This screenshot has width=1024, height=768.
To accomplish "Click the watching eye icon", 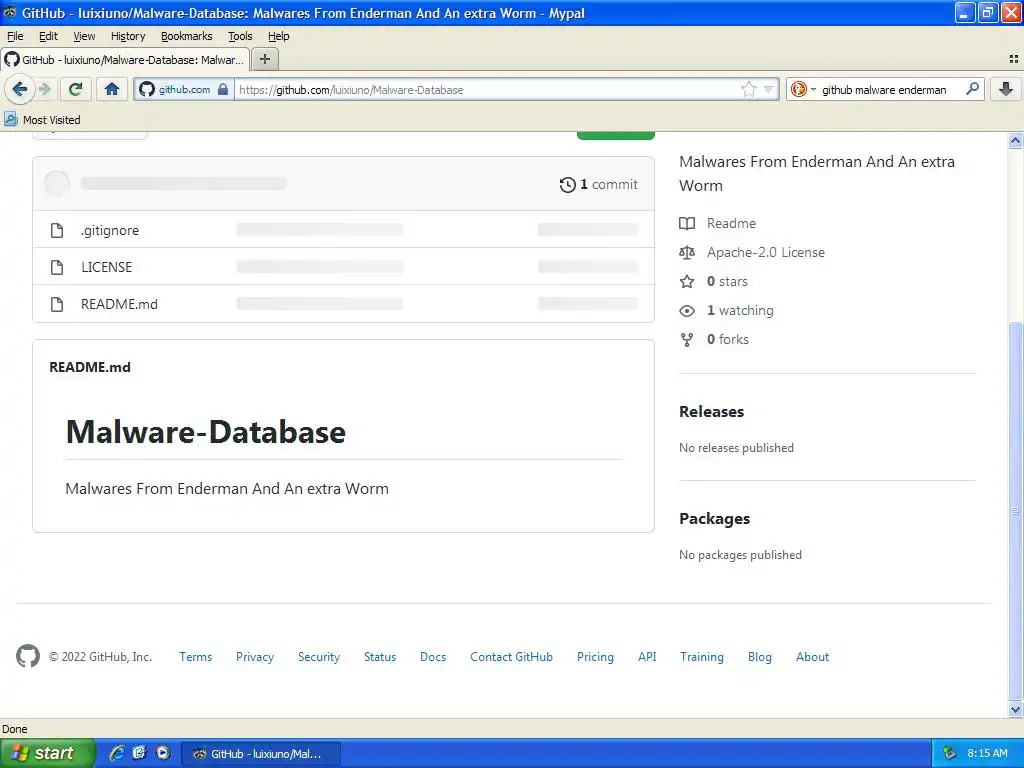I will pos(687,311).
